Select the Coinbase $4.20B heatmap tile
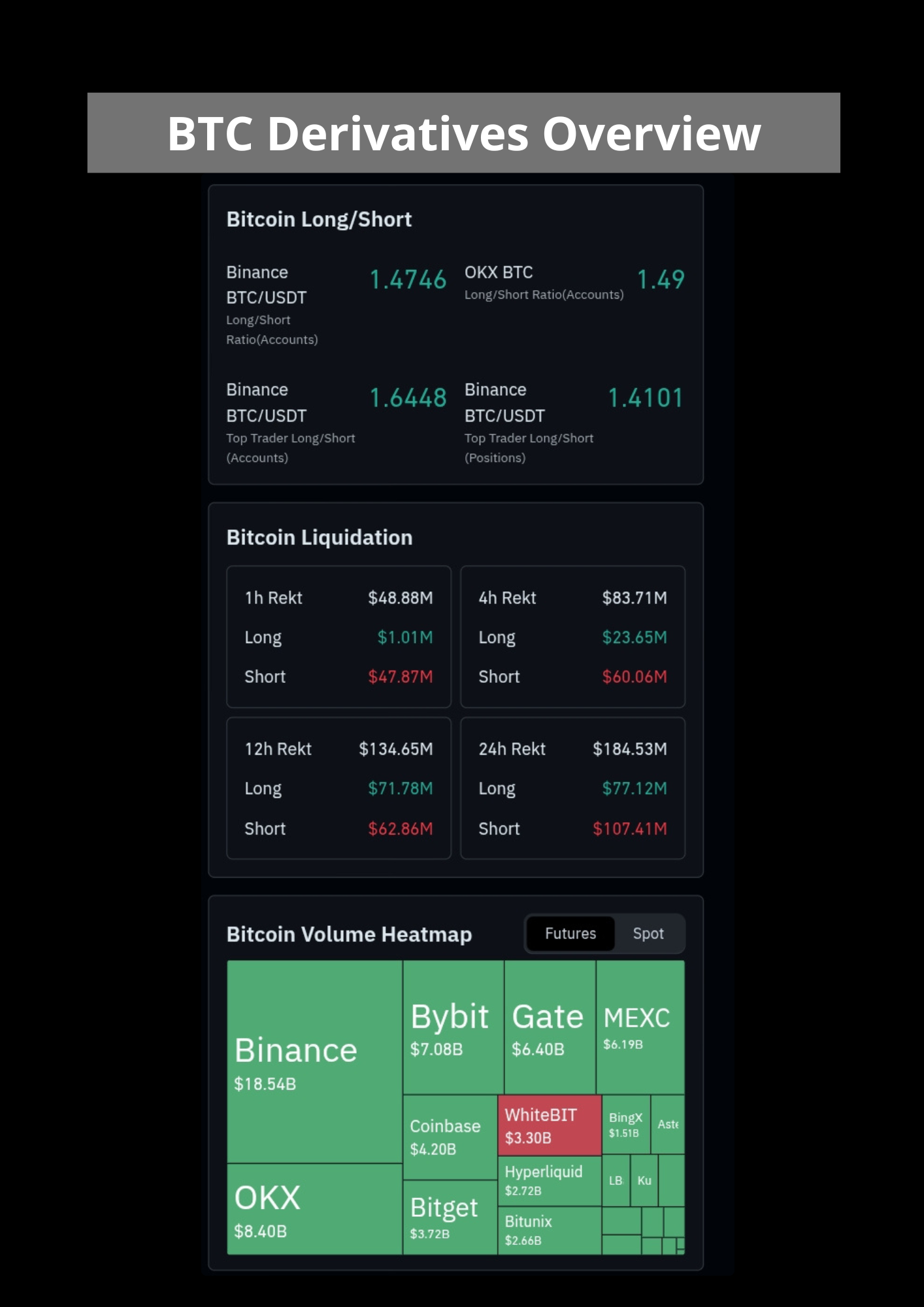This screenshot has height=1307, width=924. tap(450, 1137)
